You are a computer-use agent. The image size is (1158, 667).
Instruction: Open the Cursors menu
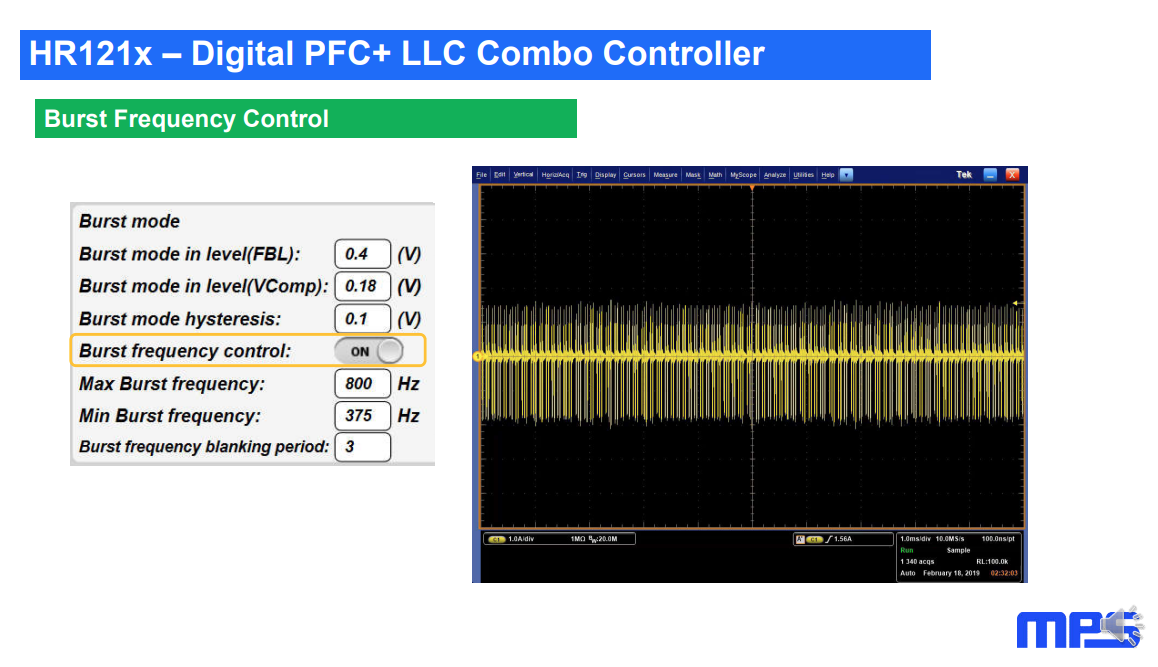click(x=634, y=175)
